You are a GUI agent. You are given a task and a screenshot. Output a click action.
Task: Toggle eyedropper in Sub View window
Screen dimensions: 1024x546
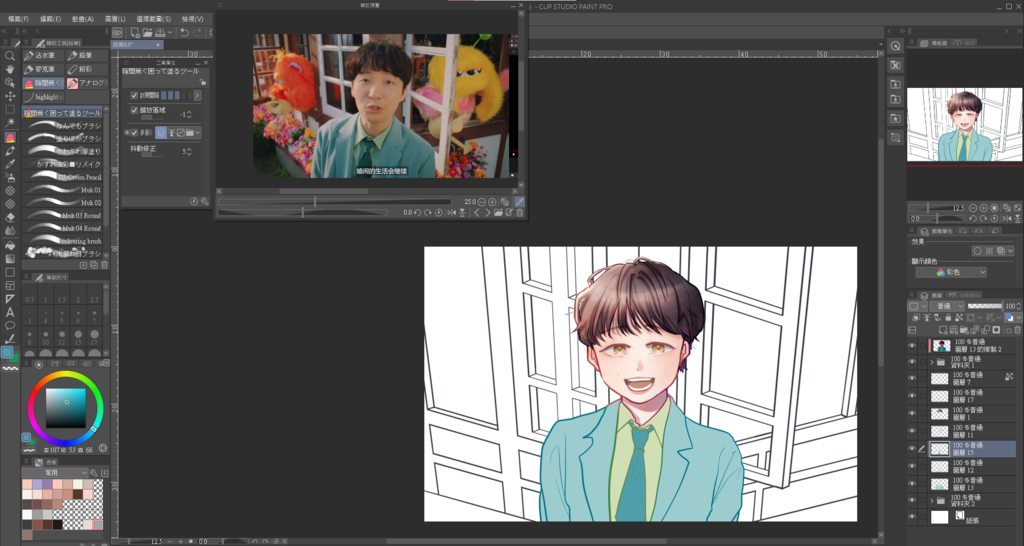(519, 202)
